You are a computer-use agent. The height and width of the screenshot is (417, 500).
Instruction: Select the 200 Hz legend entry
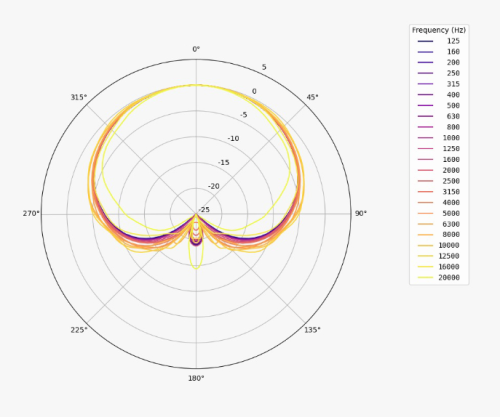[439, 62]
